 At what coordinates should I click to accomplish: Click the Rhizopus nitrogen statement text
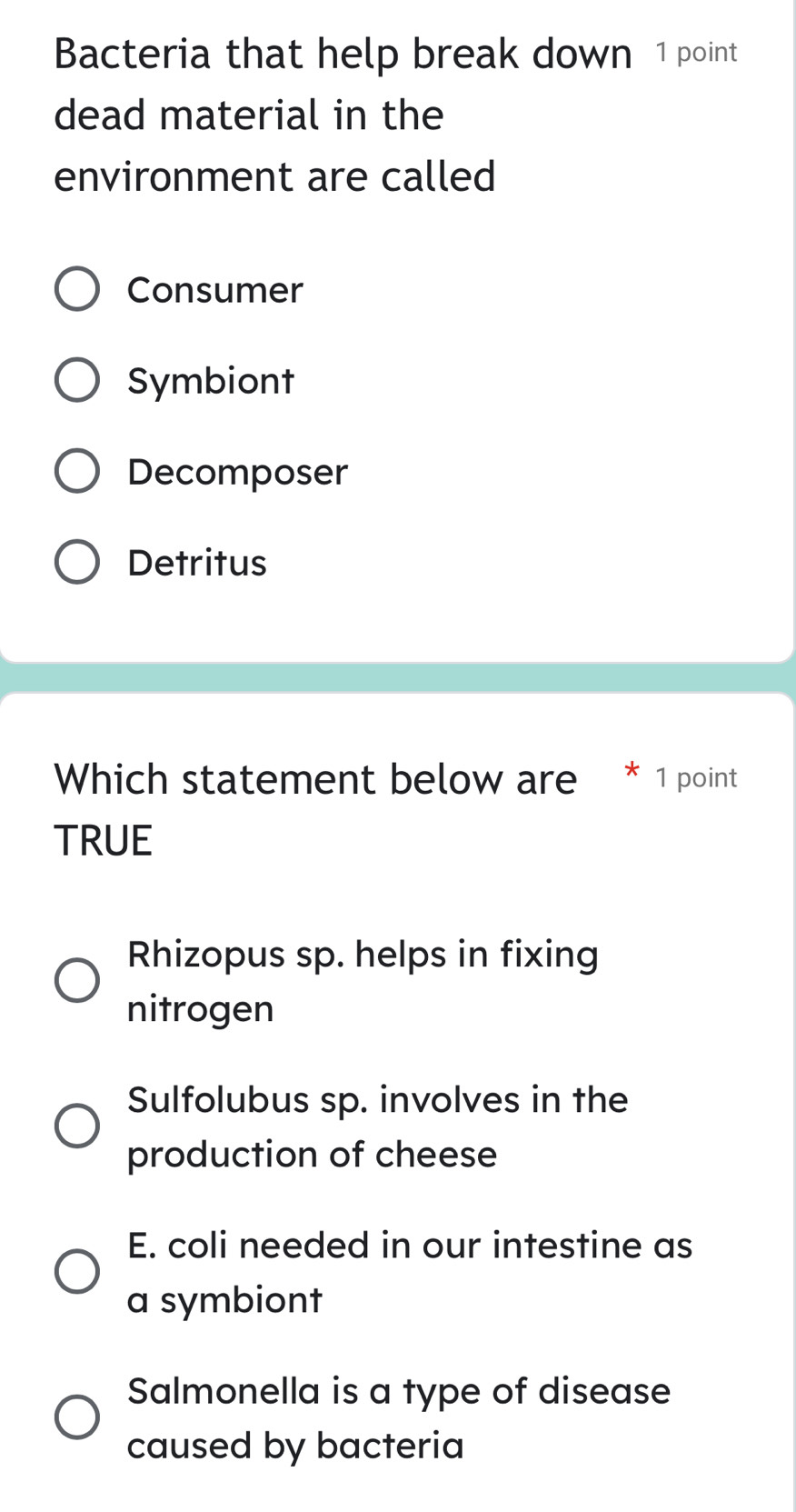pyautogui.click(x=363, y=980)
